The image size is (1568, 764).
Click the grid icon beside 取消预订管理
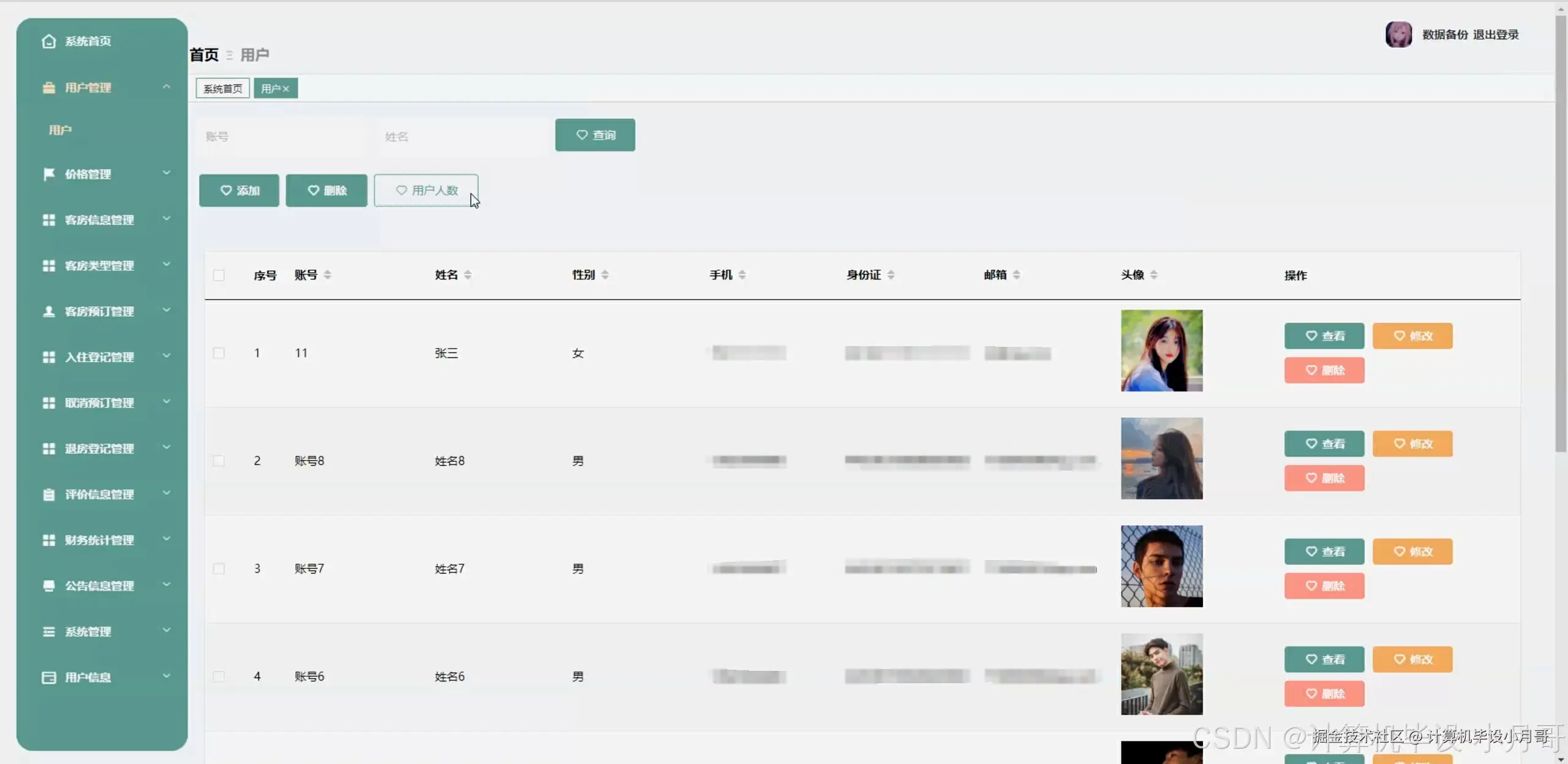click(49, 403)
